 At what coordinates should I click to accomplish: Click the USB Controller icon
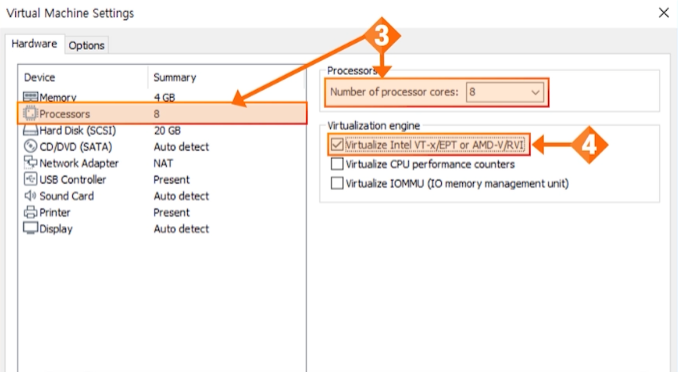[x=30, y=179]
